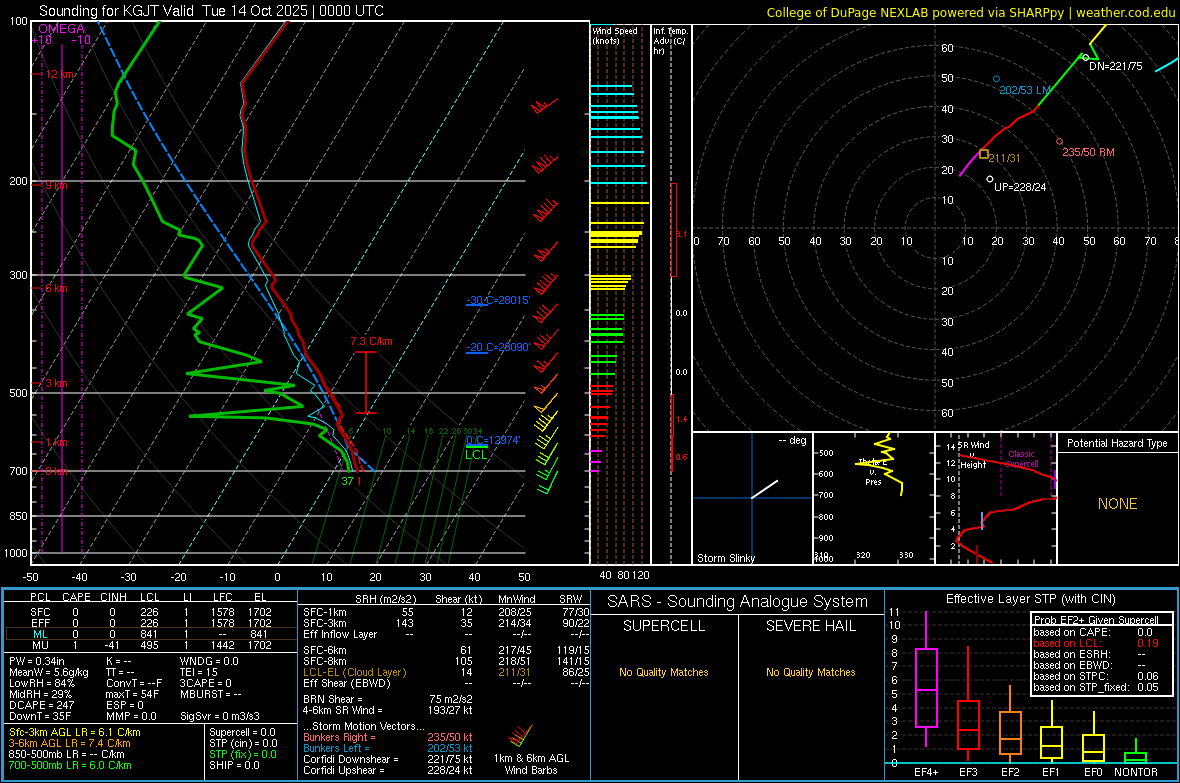Click the BRN Shear = 75 m2/s2 row
The width and height of the screenshot is (1180, 783).
coord(388,699)
